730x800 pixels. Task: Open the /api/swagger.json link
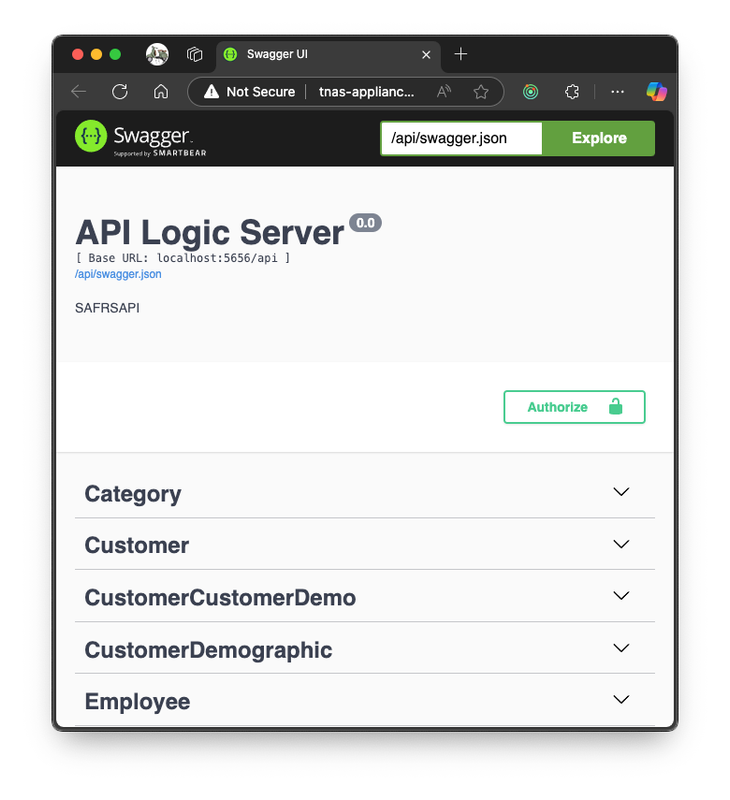pyautogui.click(x=118, y=274)
